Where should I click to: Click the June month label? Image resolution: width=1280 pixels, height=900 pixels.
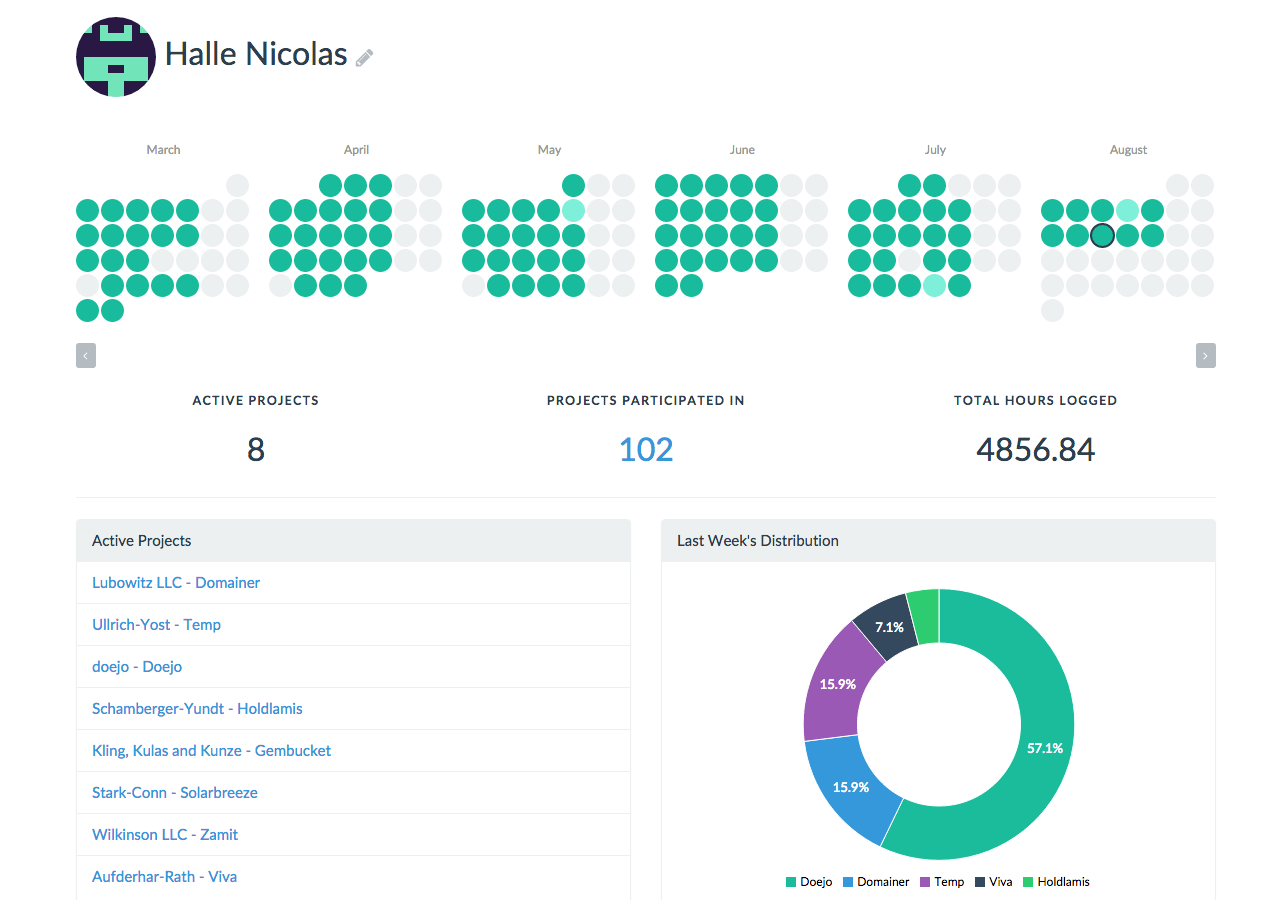point(742,150)
